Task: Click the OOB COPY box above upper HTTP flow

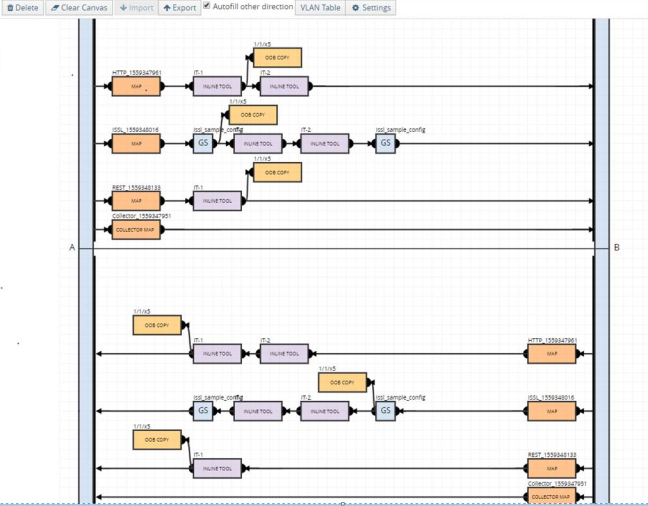Action: coord(277,58)
